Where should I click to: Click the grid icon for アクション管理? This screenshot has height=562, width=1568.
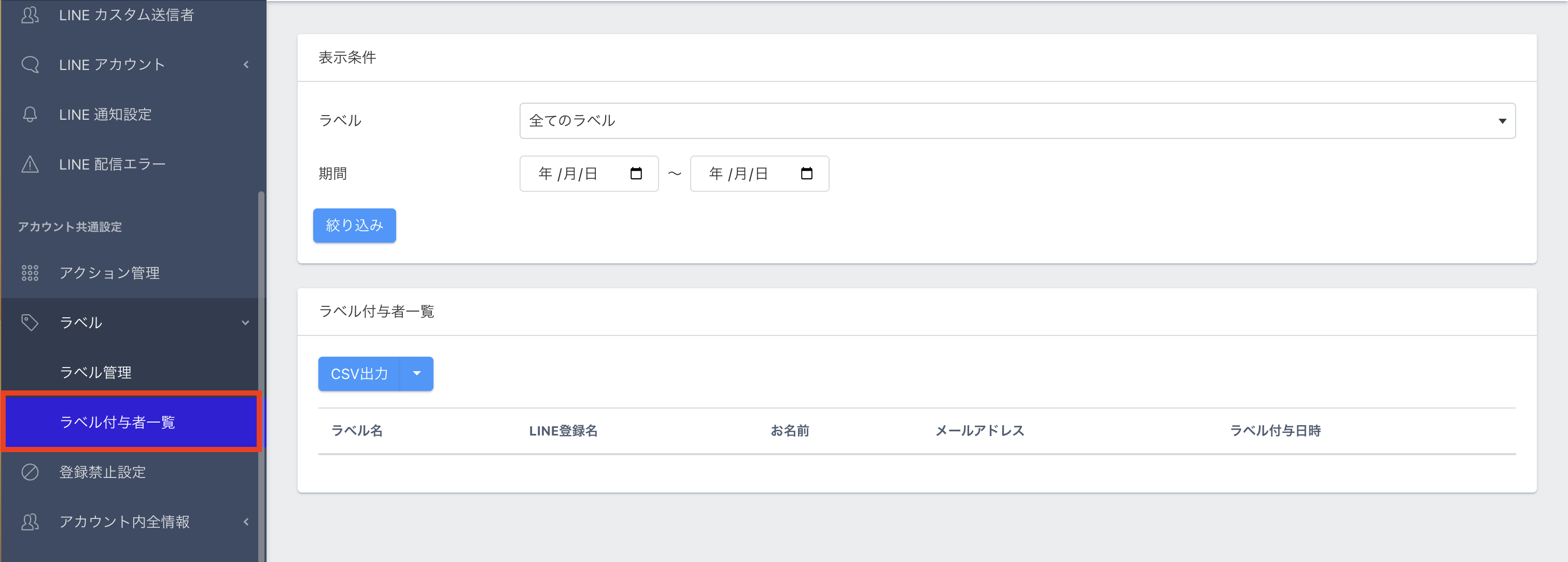[30, 273]
